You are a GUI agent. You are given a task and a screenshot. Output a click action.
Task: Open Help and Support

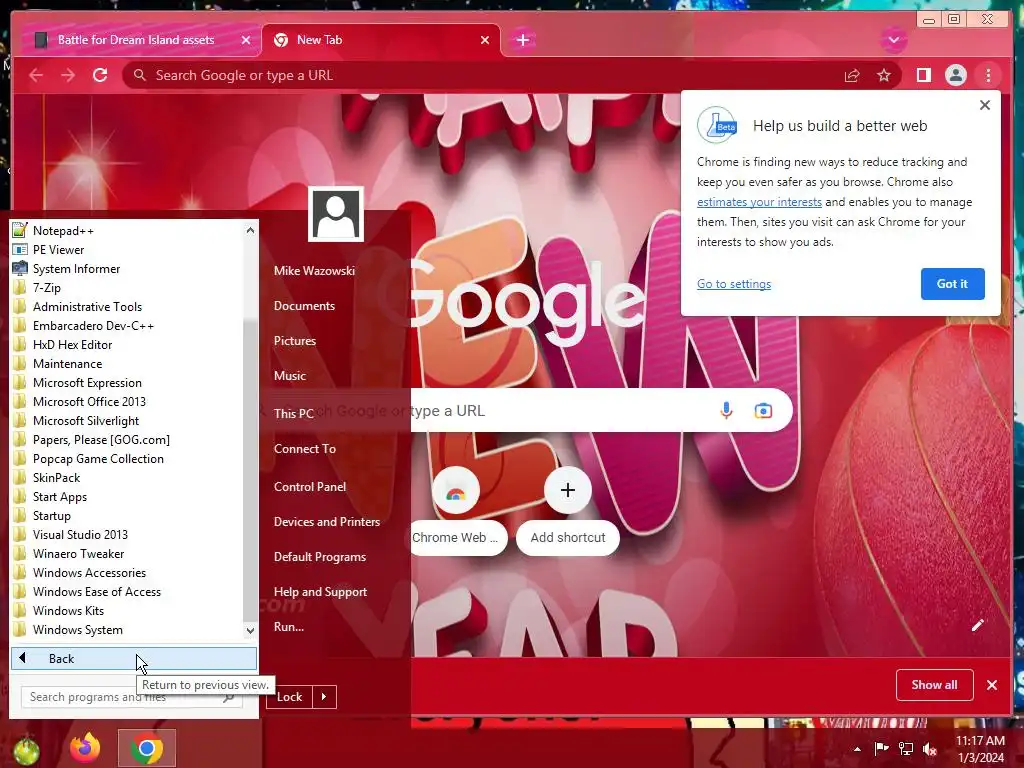[320, 592]
